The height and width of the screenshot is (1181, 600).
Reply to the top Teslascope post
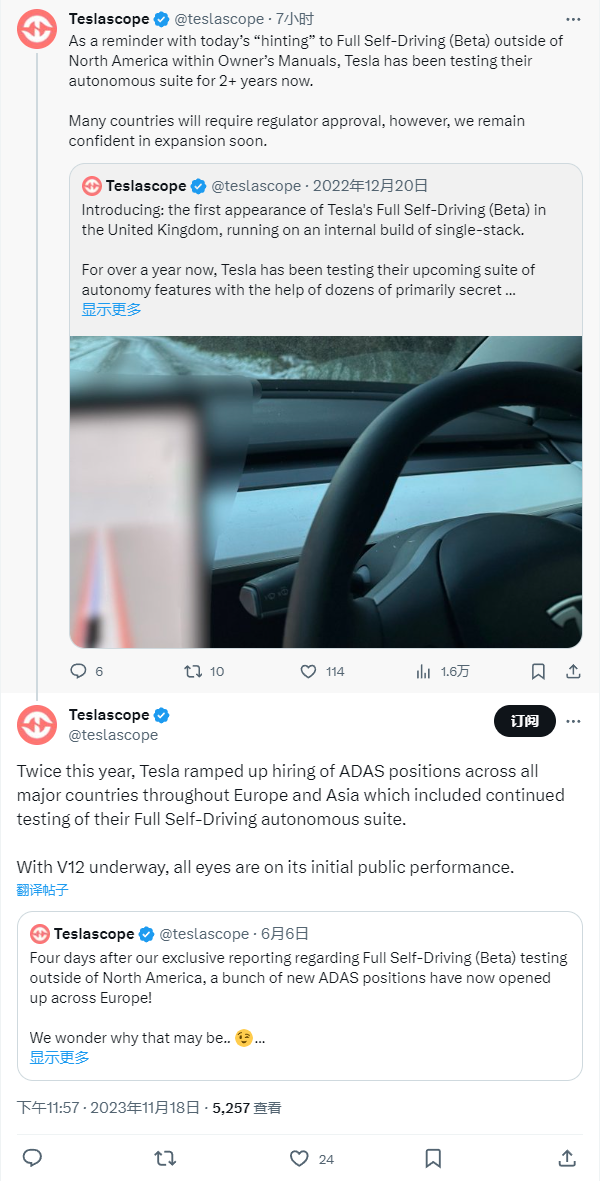pyautogui.click(x=79, y=671)
